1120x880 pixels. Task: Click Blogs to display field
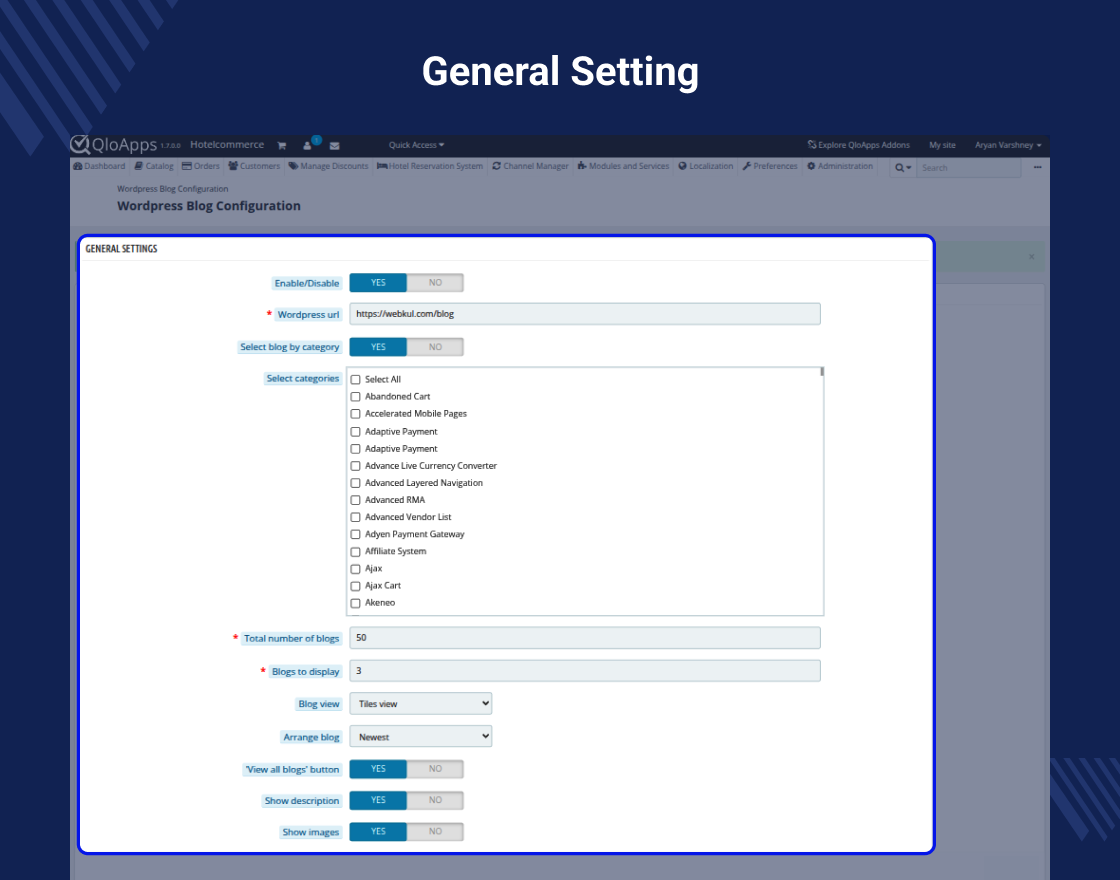(x=585, y=671)
